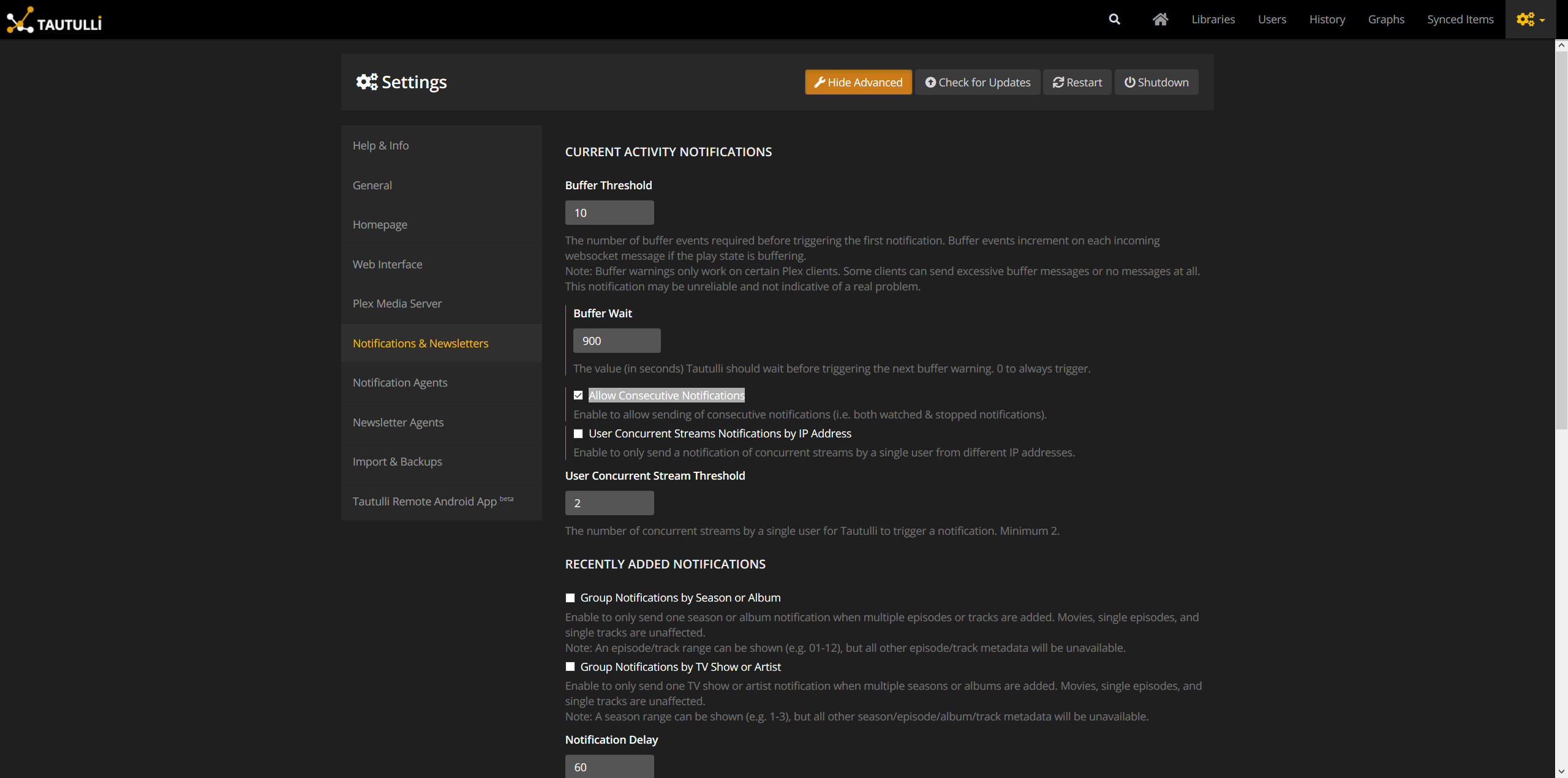The height and width of the screenshot is (778, 1568).
Task: Click the Tautulli logo in navbar
Action: click(x=54, y=20)
